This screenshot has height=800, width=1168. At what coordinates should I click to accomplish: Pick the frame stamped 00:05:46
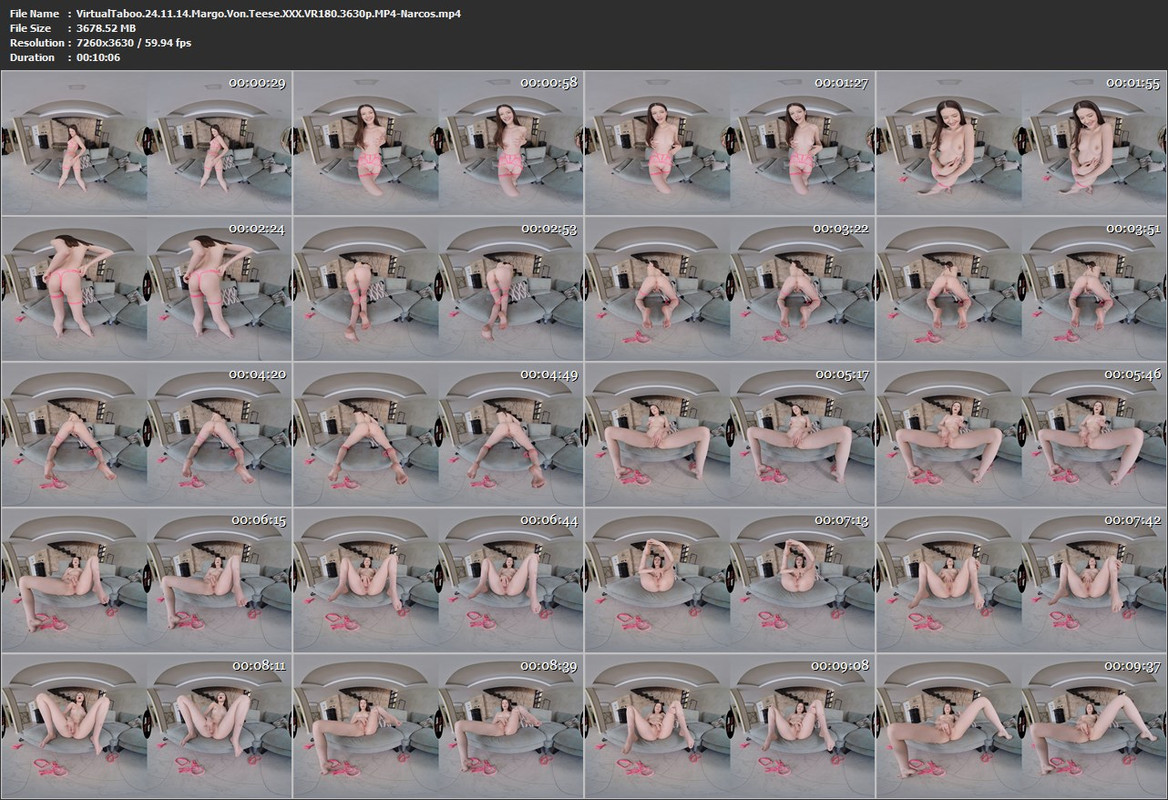point(1021,434)
